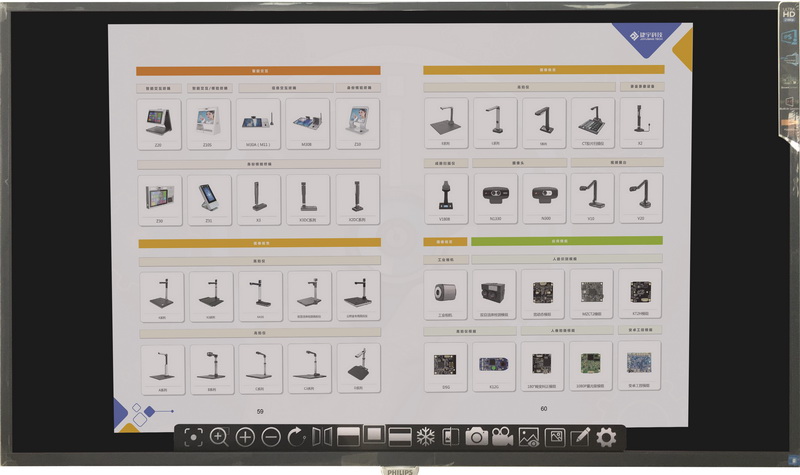Mirror the image with the flip icon
Image resolution: width=800 pixels, height=475 pixels.
click(322, 437)
